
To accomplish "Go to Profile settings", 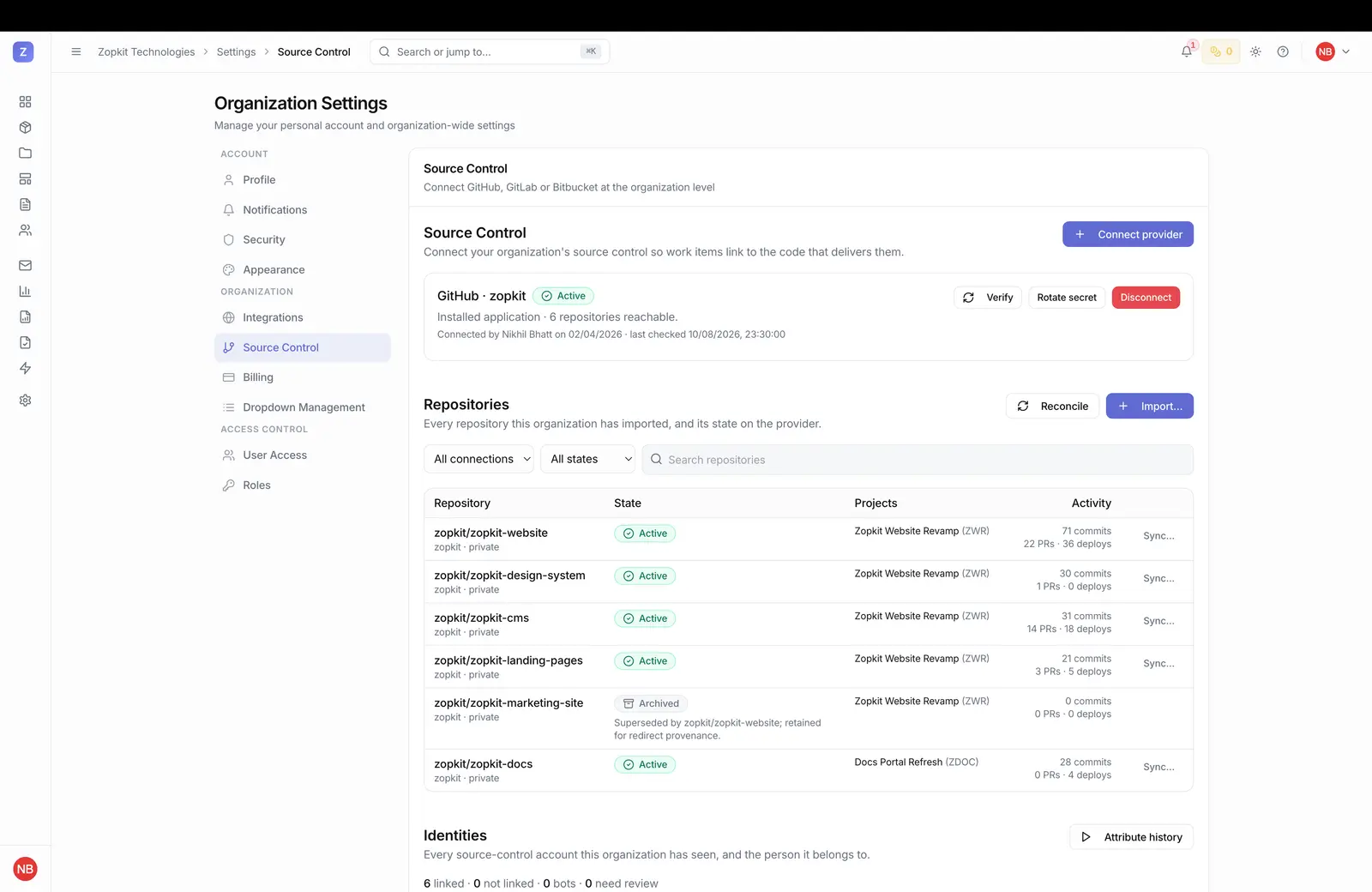I will pos(303,180).
